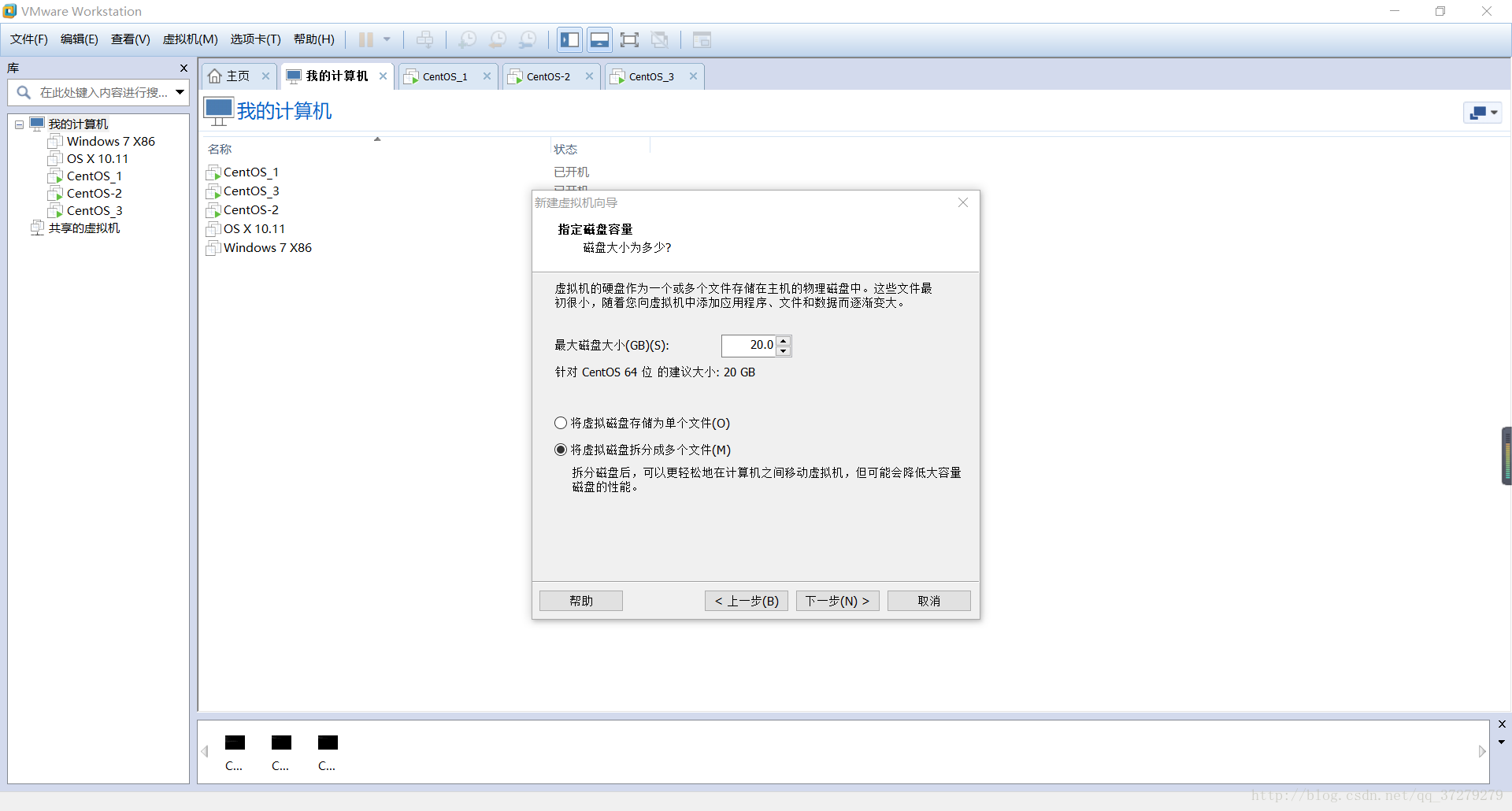Click the manage snapshots toolbar icon
Viewport: 1512px width, 811px height.
(x=528, y=39)
